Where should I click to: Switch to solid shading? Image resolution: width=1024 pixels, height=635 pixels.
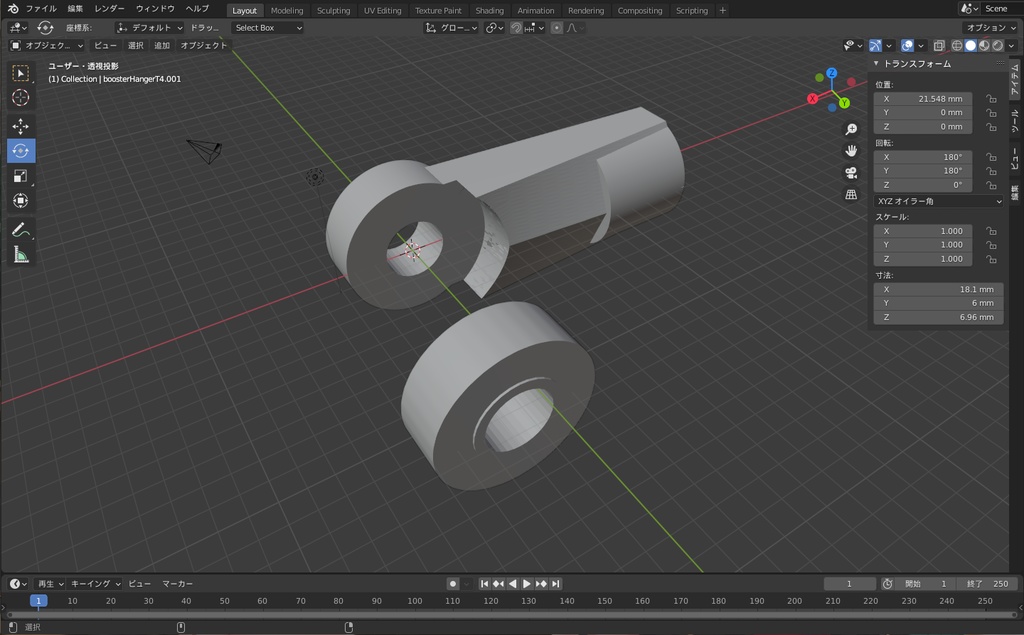click(970, 45)
